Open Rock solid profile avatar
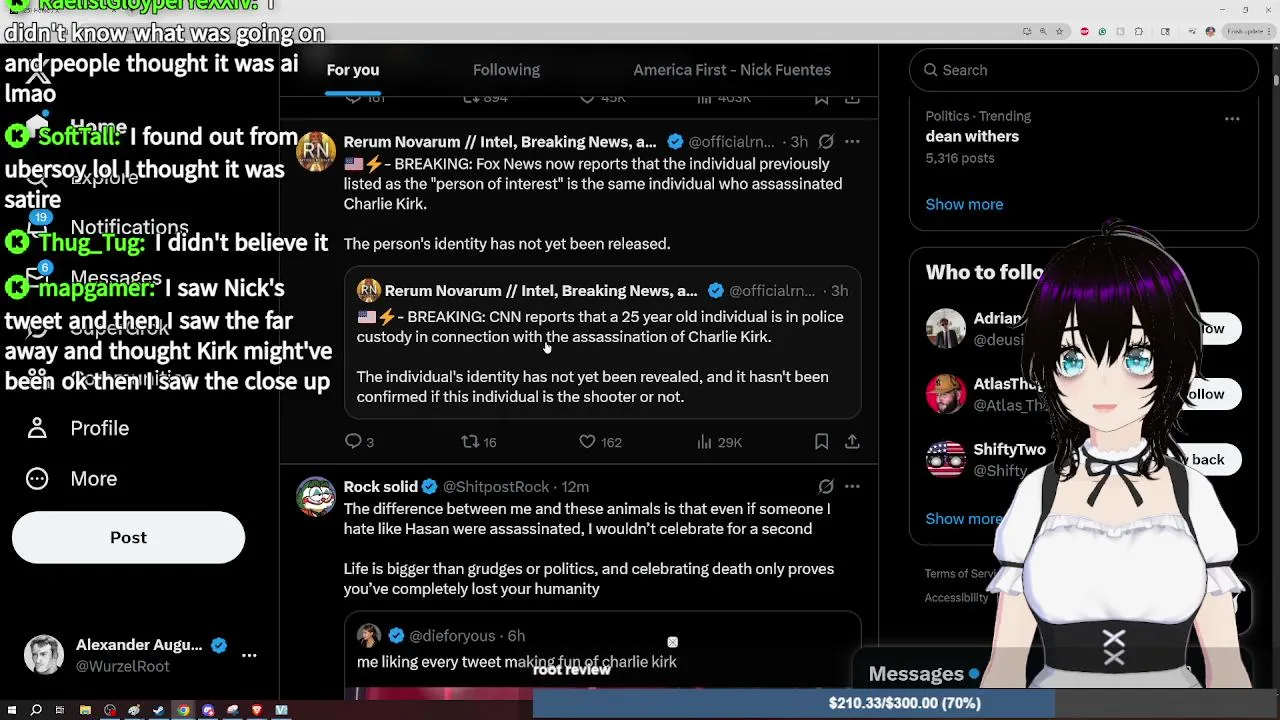Screen dimensions: 1280x720 [x=316, y=496]
